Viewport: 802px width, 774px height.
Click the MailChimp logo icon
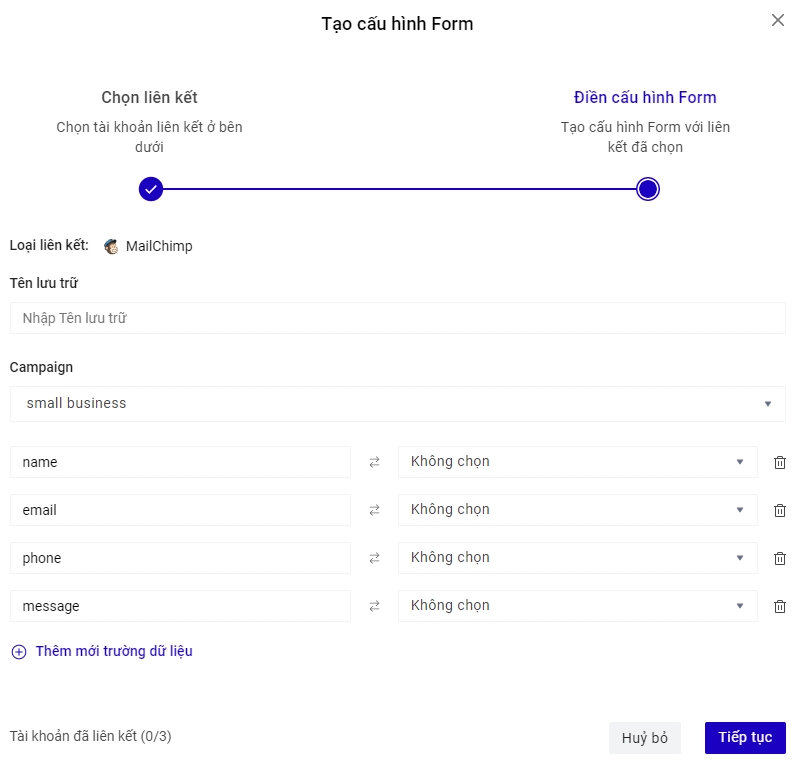tap(112, 246)
